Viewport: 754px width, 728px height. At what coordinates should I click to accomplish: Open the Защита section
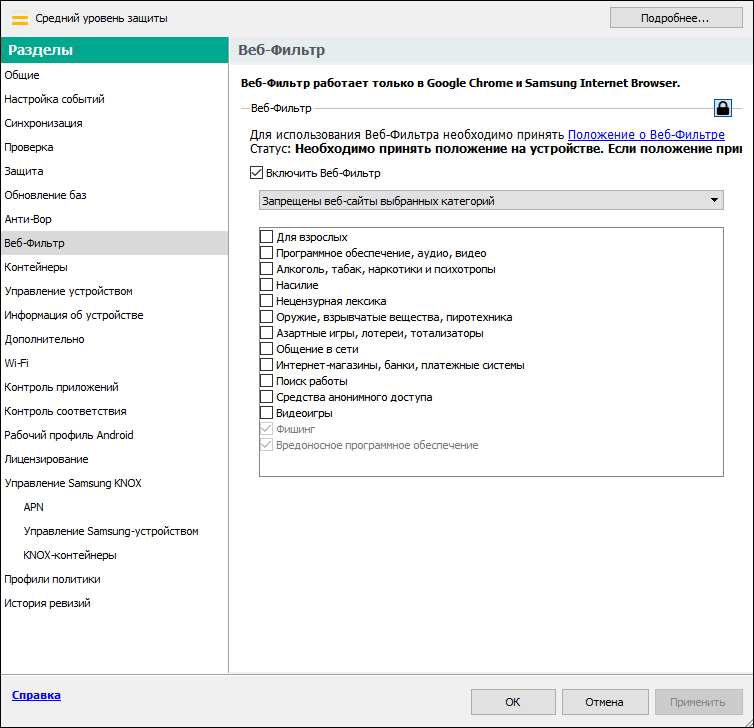(x=24, y=171)
